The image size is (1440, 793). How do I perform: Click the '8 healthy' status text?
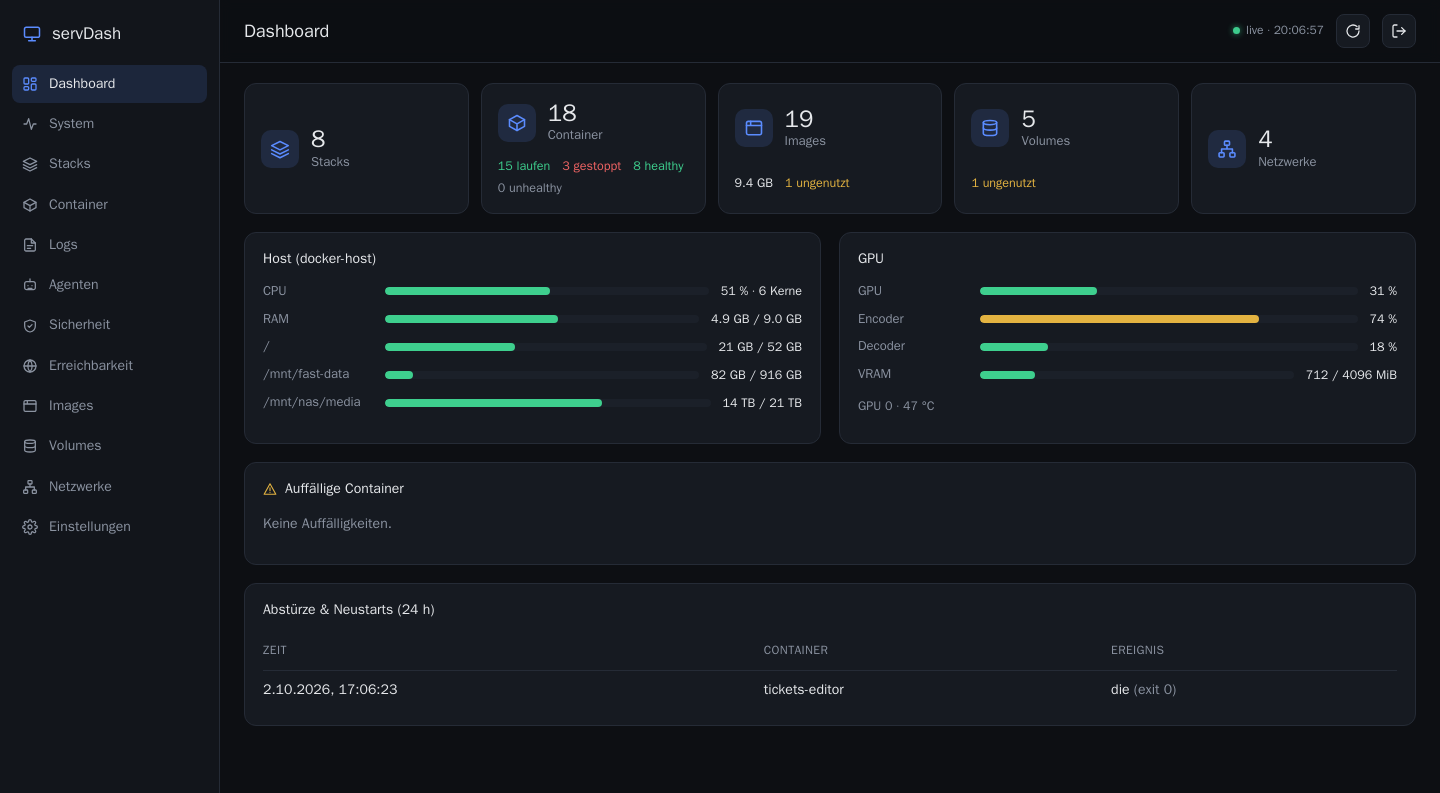pos(658,166)
